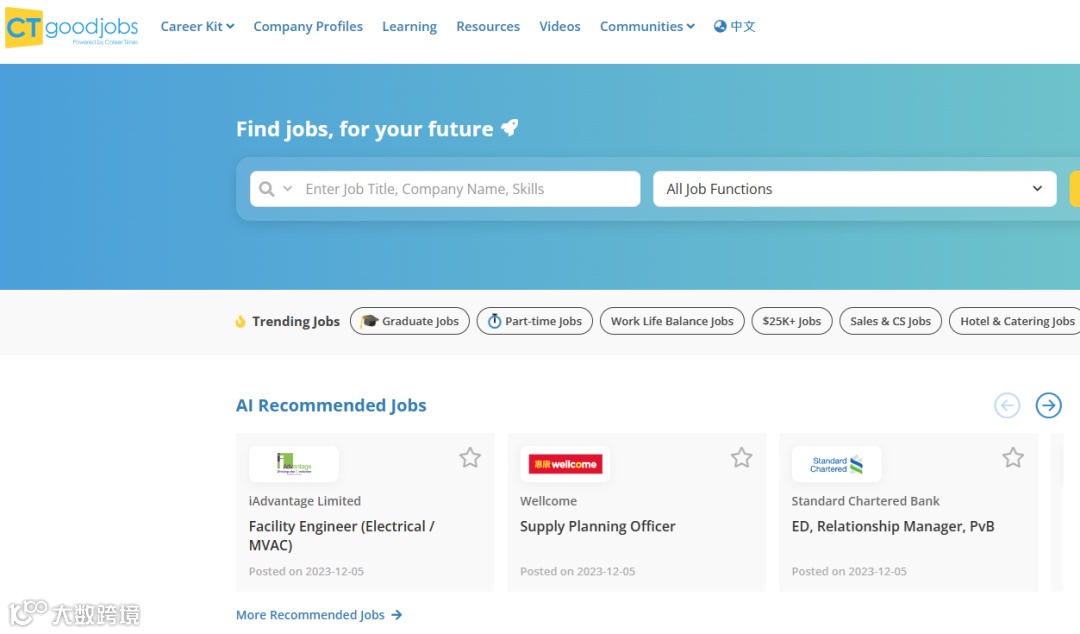1080x634 pixels.
Task: Follow the More Recommended Jobs link
Action: point(319,615)
